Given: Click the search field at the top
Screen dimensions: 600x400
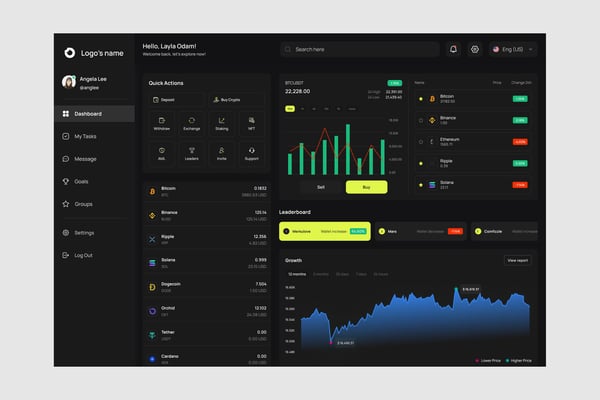Looking at the screenshot, I should (x=360, y=49).
